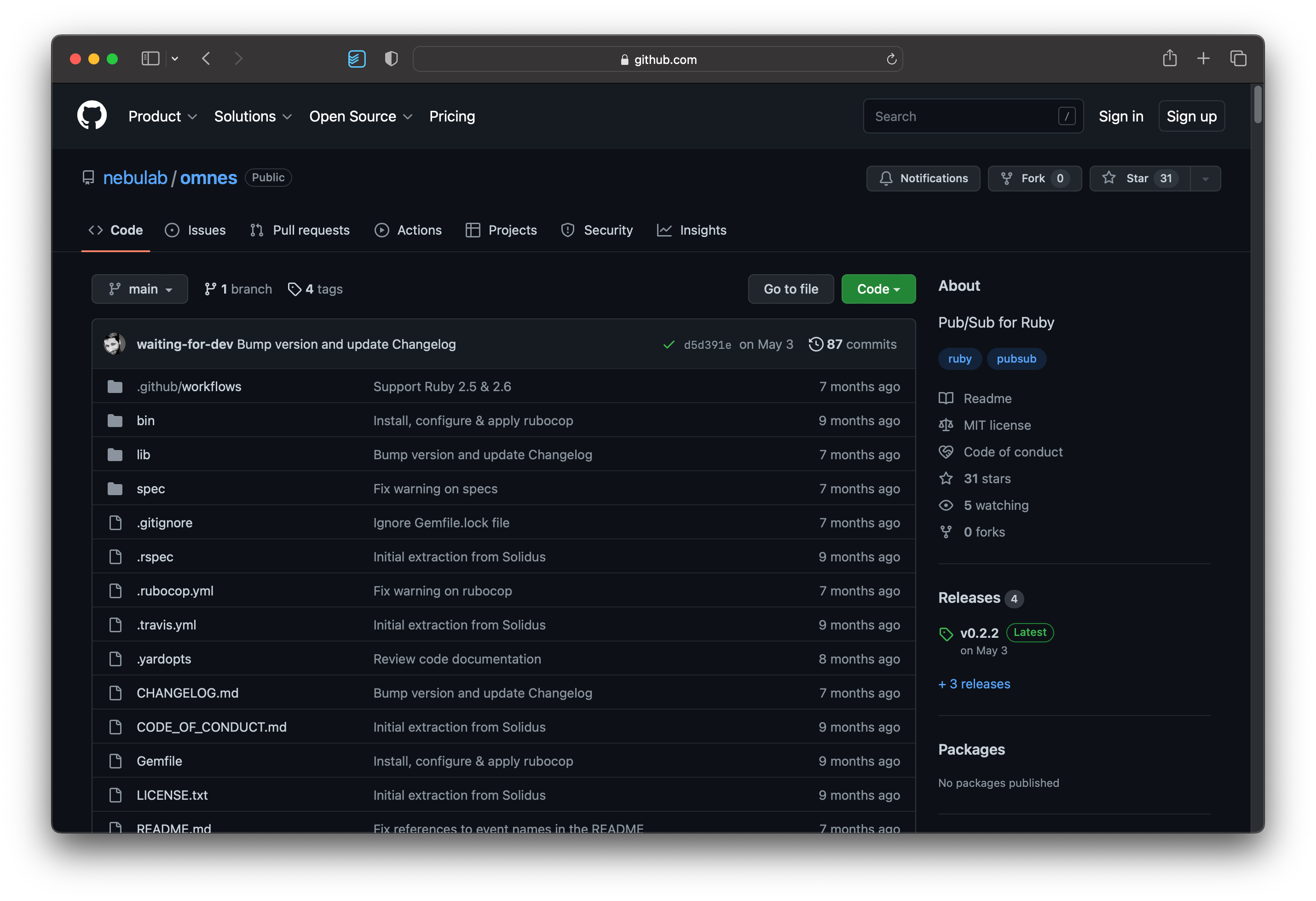
Task: Switch to the Pull requests tab
Action: (x=300, y=230)
